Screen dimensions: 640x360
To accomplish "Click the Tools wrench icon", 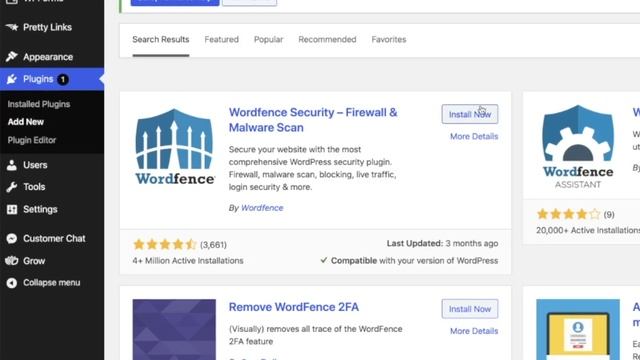I will pos(12,187).
